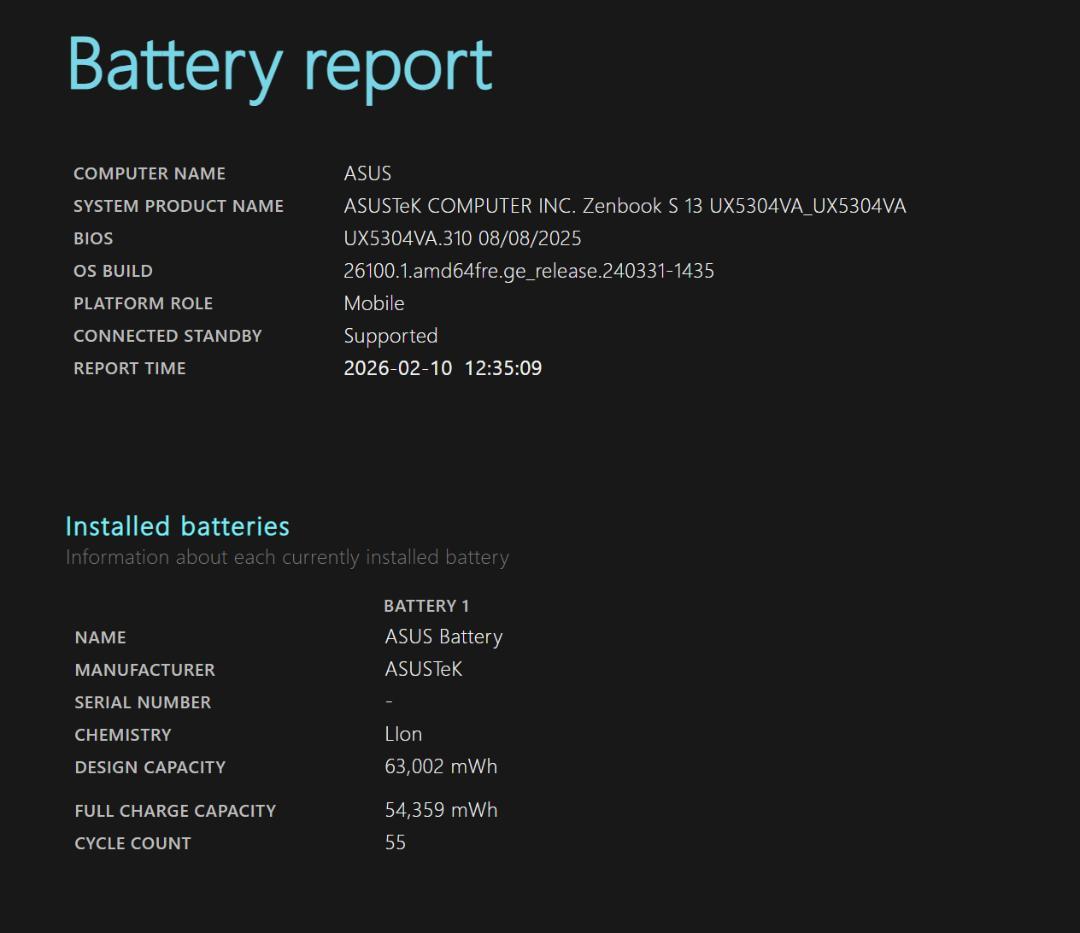Click the SYSTEM PRODUCT NAME row label

coord(178,206)
